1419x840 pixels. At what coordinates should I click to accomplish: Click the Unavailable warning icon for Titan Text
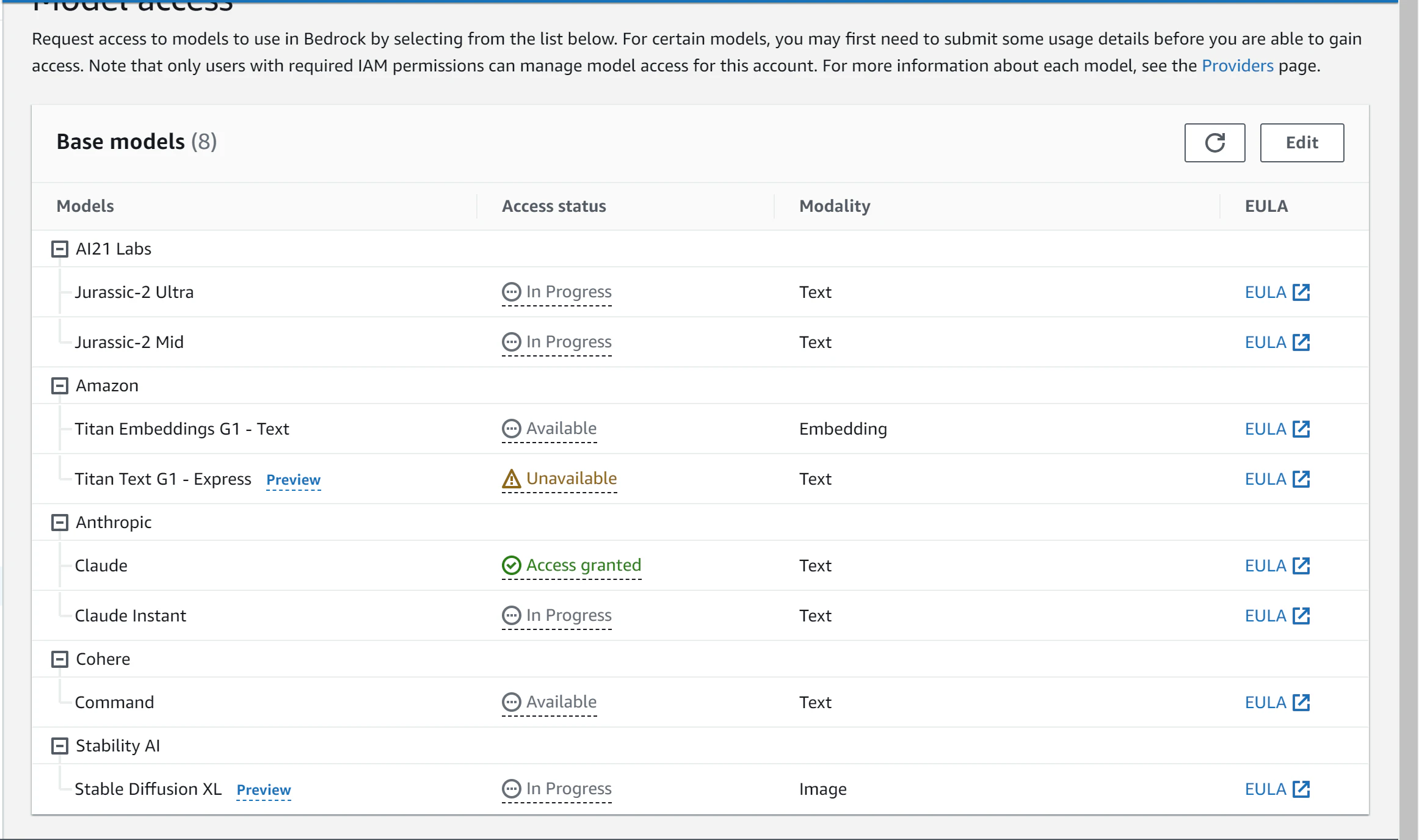point(511,479)
